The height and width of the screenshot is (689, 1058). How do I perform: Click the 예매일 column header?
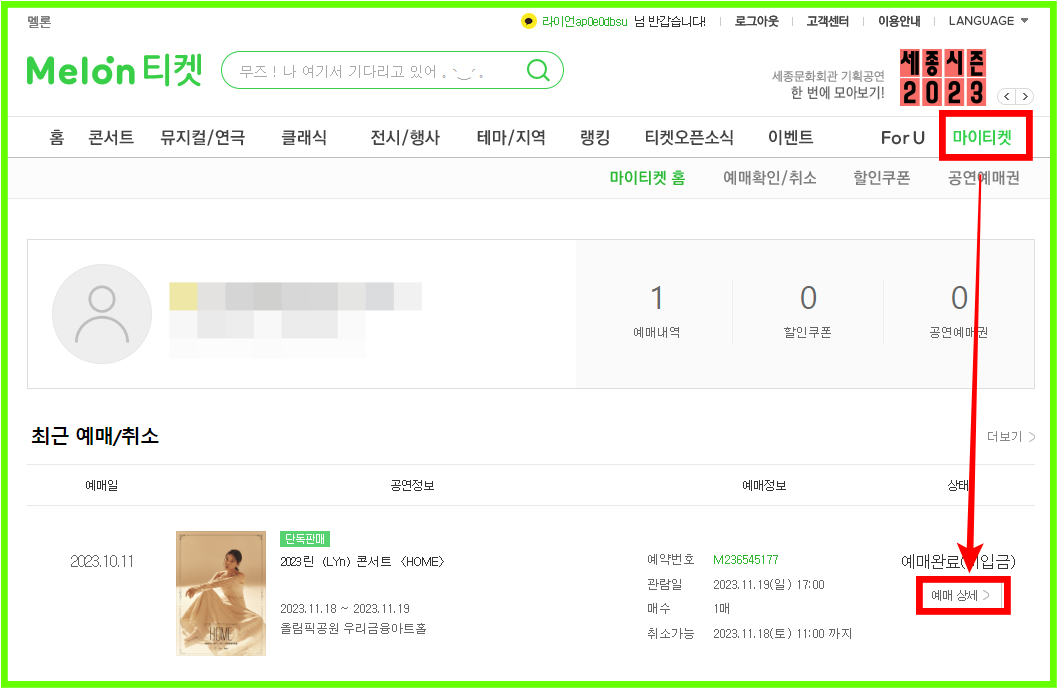point(102,485)
